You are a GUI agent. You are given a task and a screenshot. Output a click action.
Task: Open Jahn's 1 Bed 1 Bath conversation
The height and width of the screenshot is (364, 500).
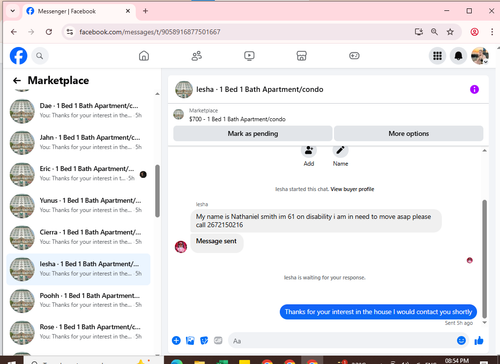click(79, 142)
